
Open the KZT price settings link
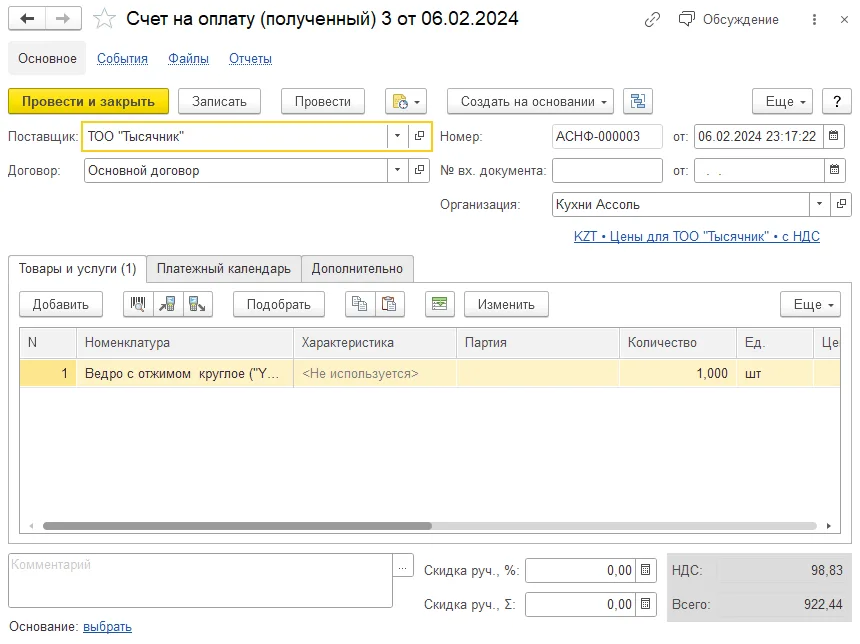[x=697, y=236]
